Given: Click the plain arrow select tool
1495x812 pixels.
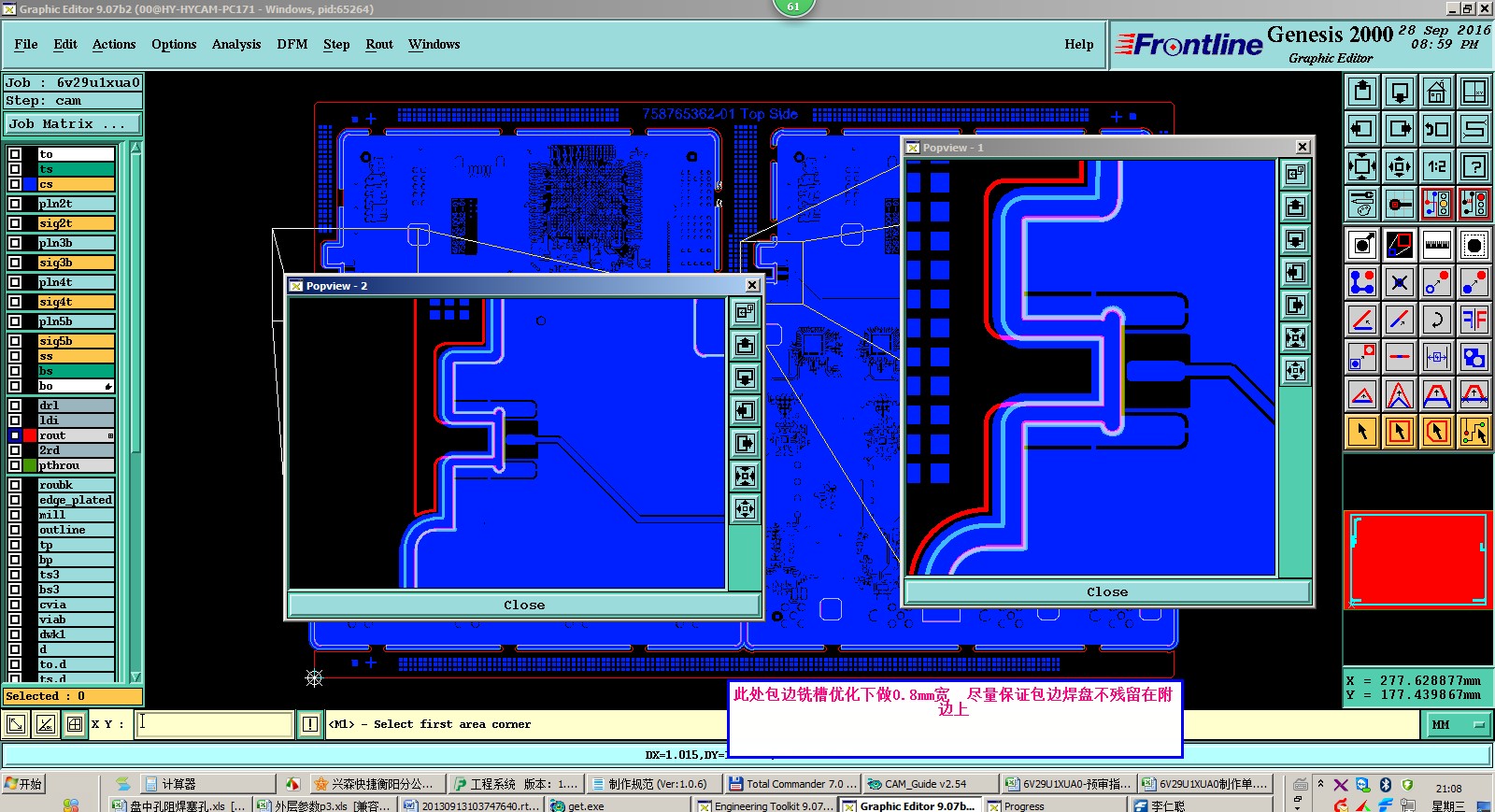Looking at the screenshot, I should coord(1362,432).
